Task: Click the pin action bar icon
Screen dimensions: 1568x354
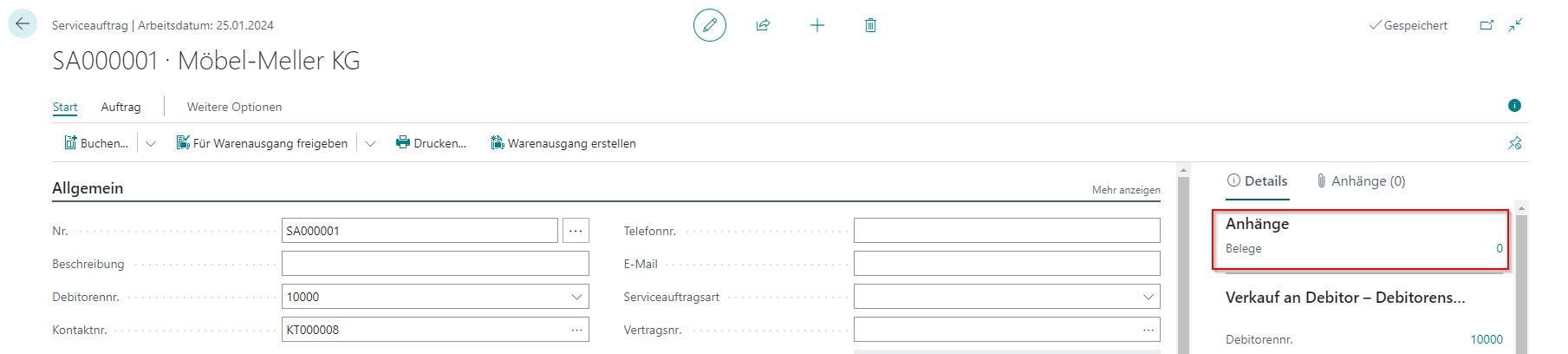Action: point(1514,143)
